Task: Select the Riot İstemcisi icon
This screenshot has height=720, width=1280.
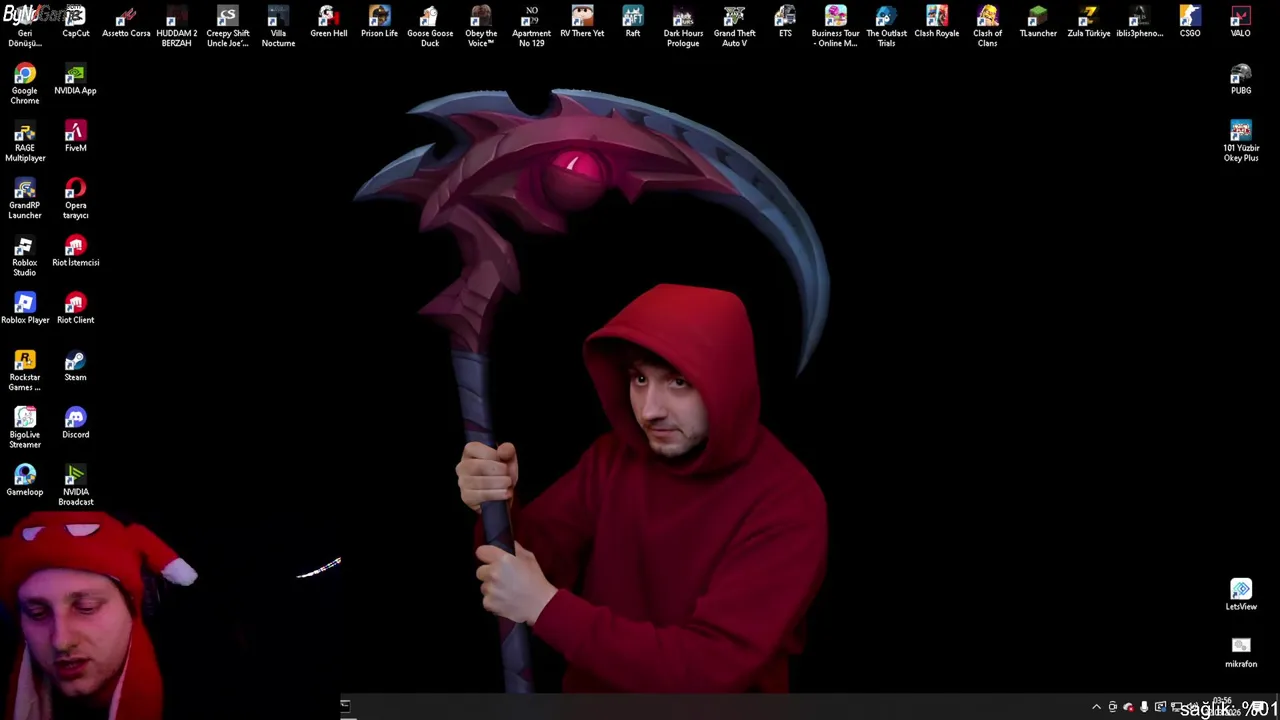Action: pos(75,252)
